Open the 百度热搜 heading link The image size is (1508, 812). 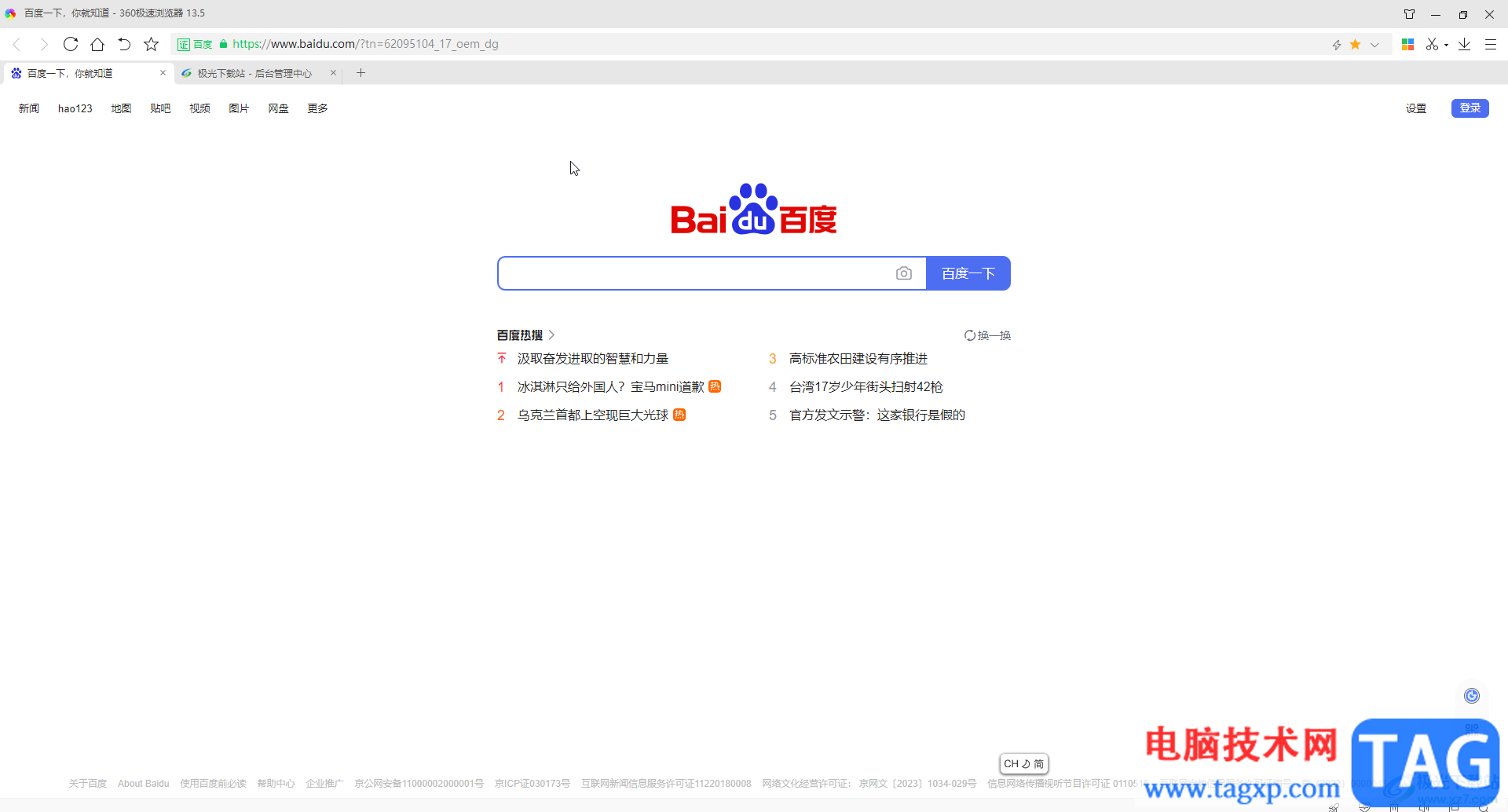525,335
